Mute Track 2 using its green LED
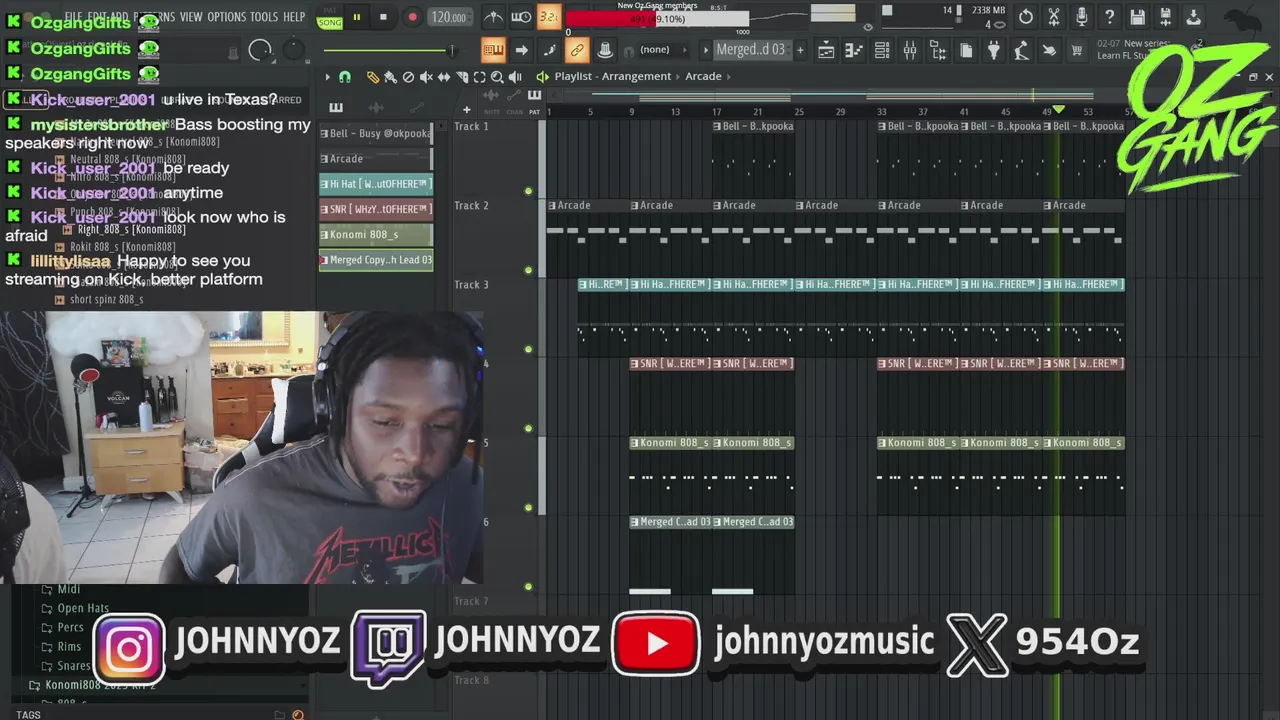Viewport: 1280px width, 720px height. coord(528,269)
